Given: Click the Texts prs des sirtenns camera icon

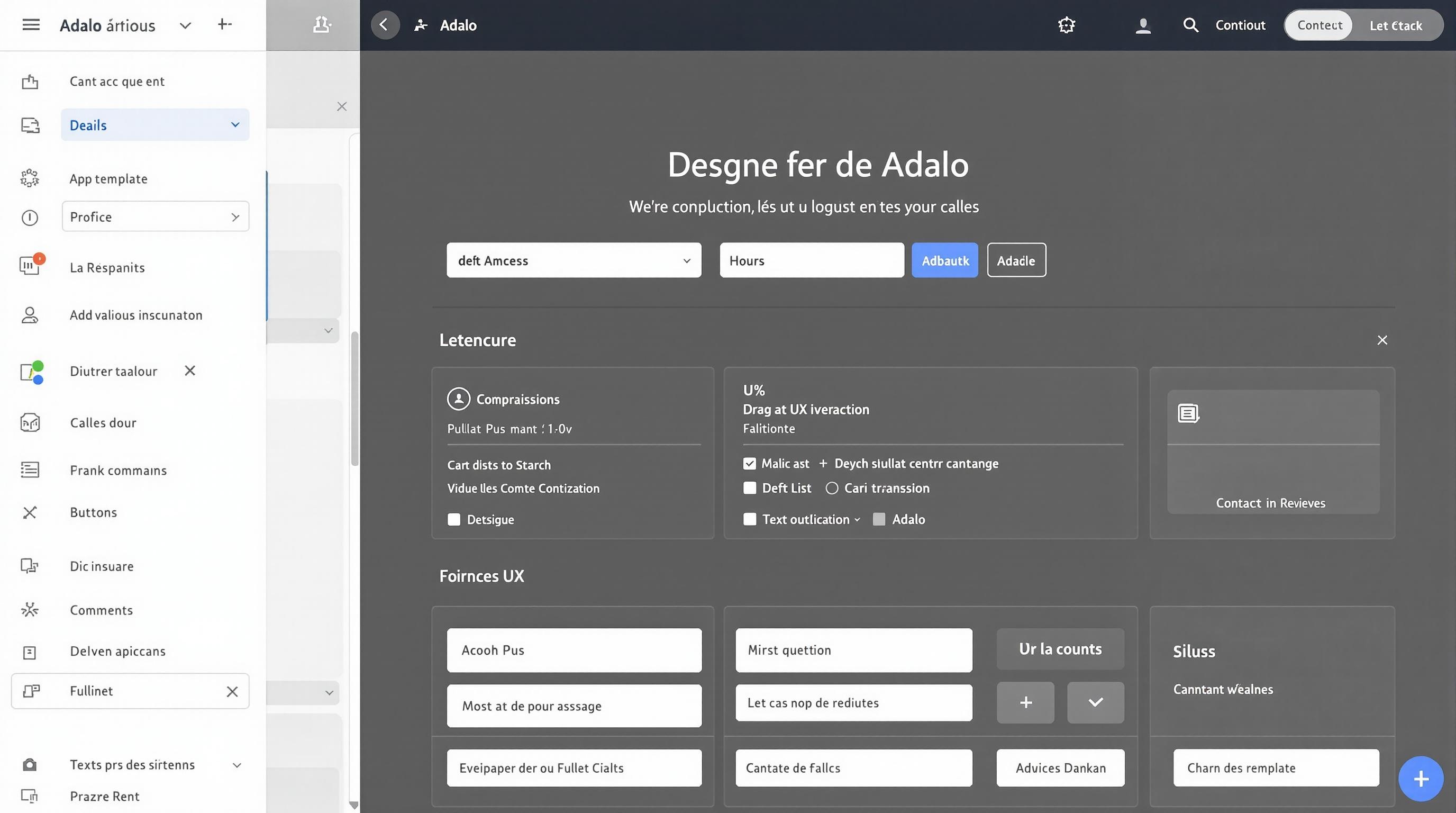Looking at the screenshot, I should [30, 765].
